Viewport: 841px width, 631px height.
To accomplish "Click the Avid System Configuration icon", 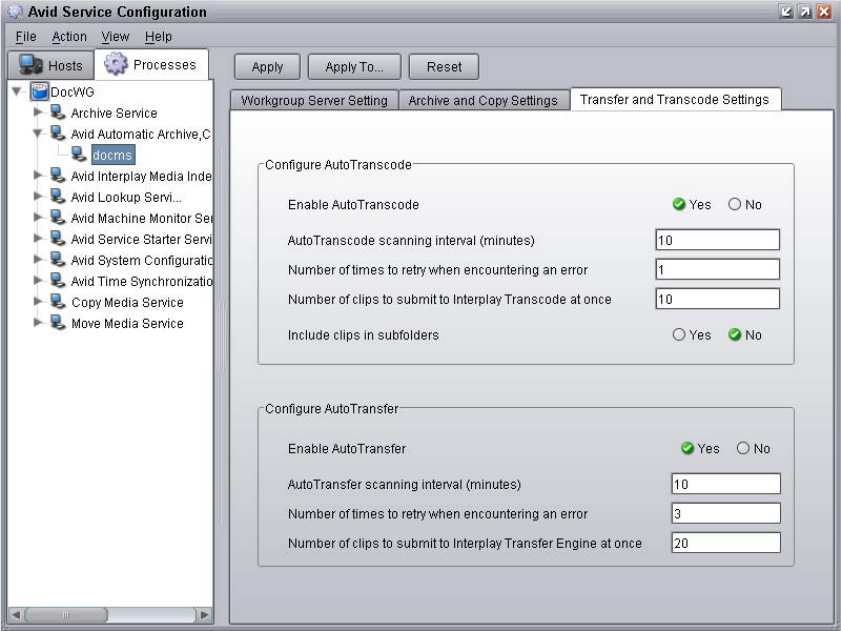I will coord(58,259).
